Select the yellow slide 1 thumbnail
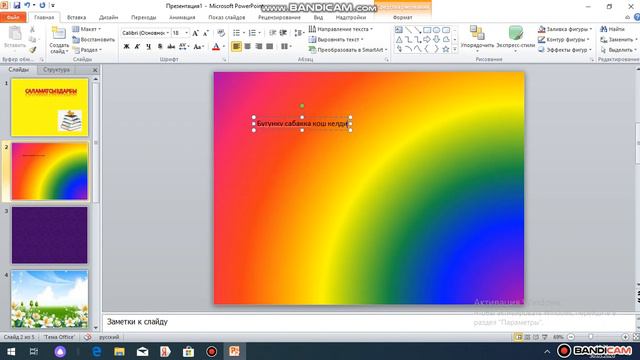640x360 pixels. (49, 107)
